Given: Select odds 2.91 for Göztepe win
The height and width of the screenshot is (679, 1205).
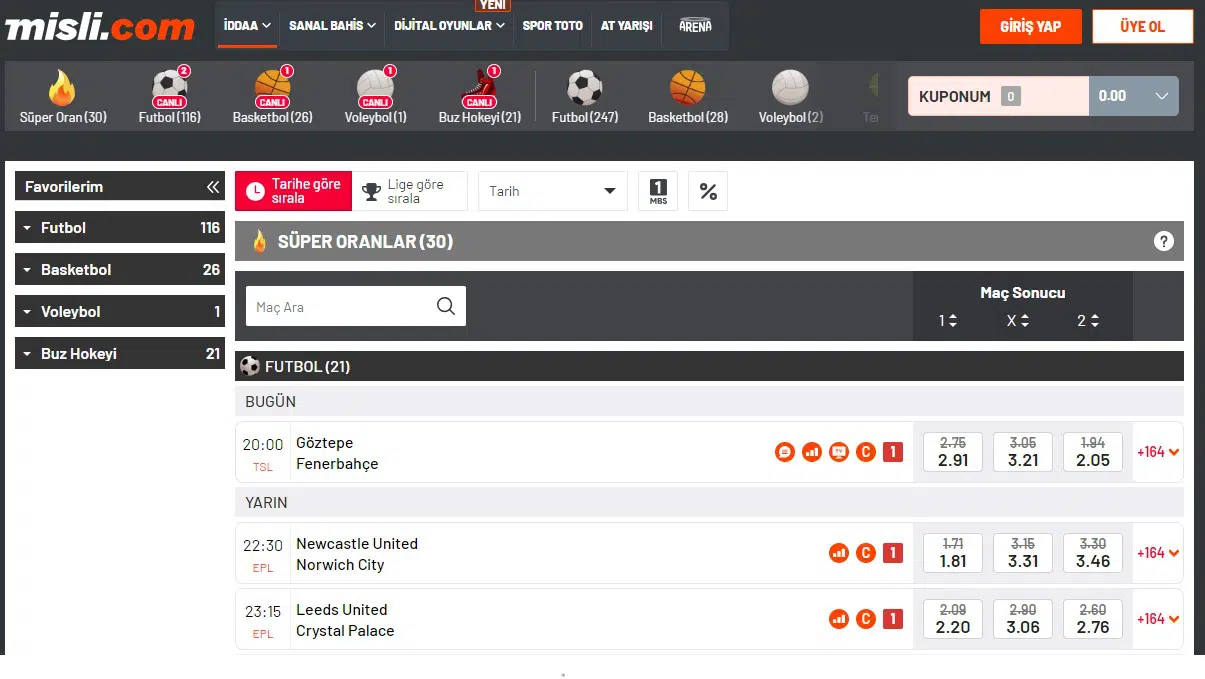Looking at the screenshot, I should point(952,452).
